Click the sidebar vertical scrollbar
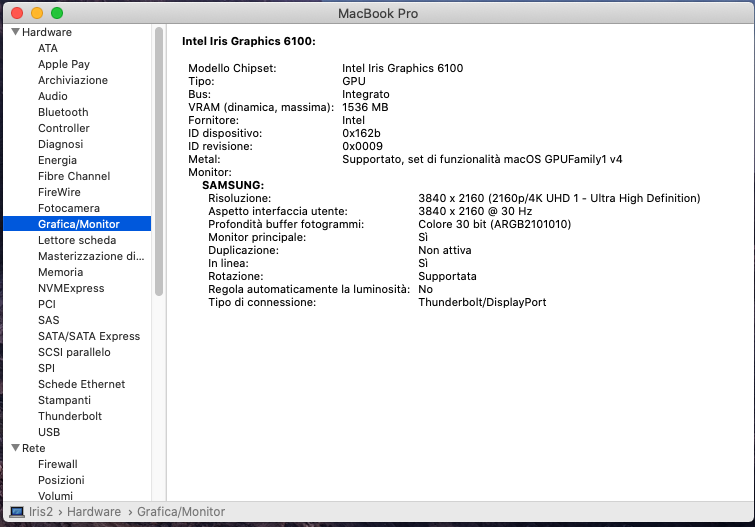Screen dimensions: 755x527 coord(159,161)
